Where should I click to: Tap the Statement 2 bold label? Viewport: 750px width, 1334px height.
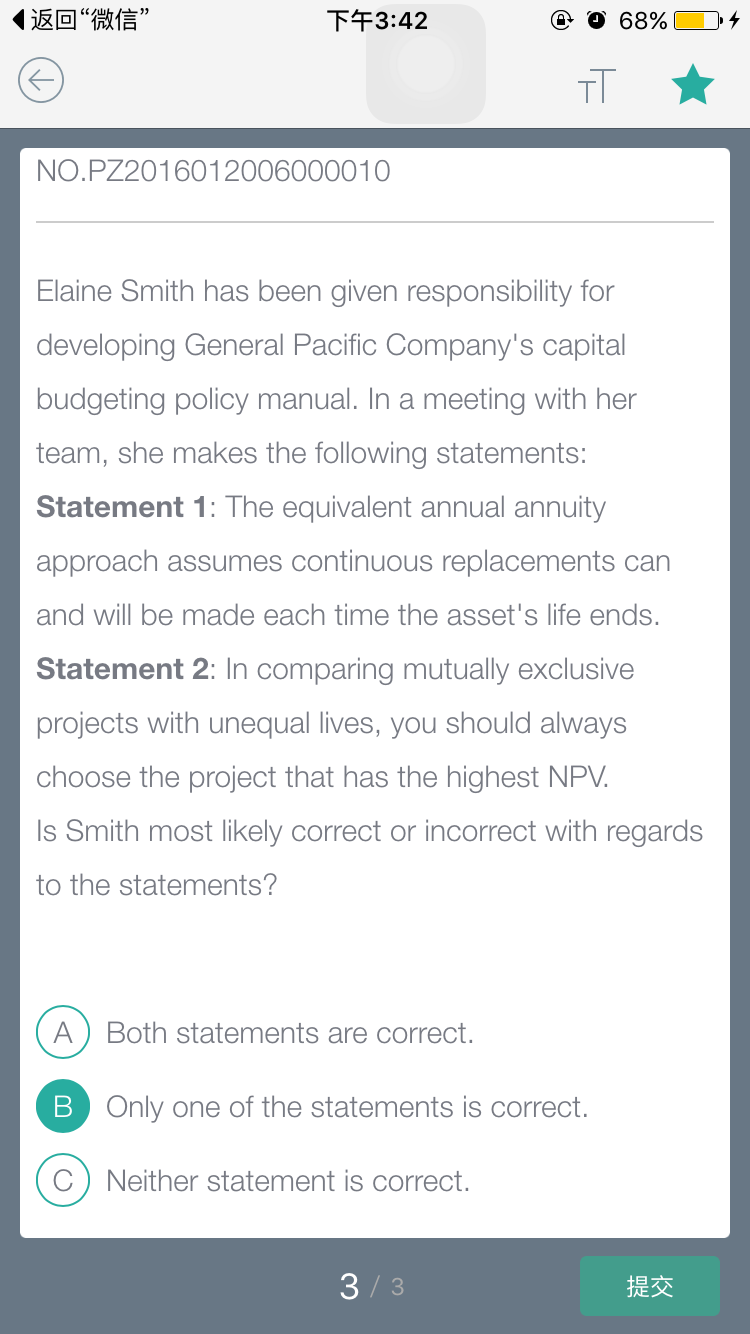[121, 669]
